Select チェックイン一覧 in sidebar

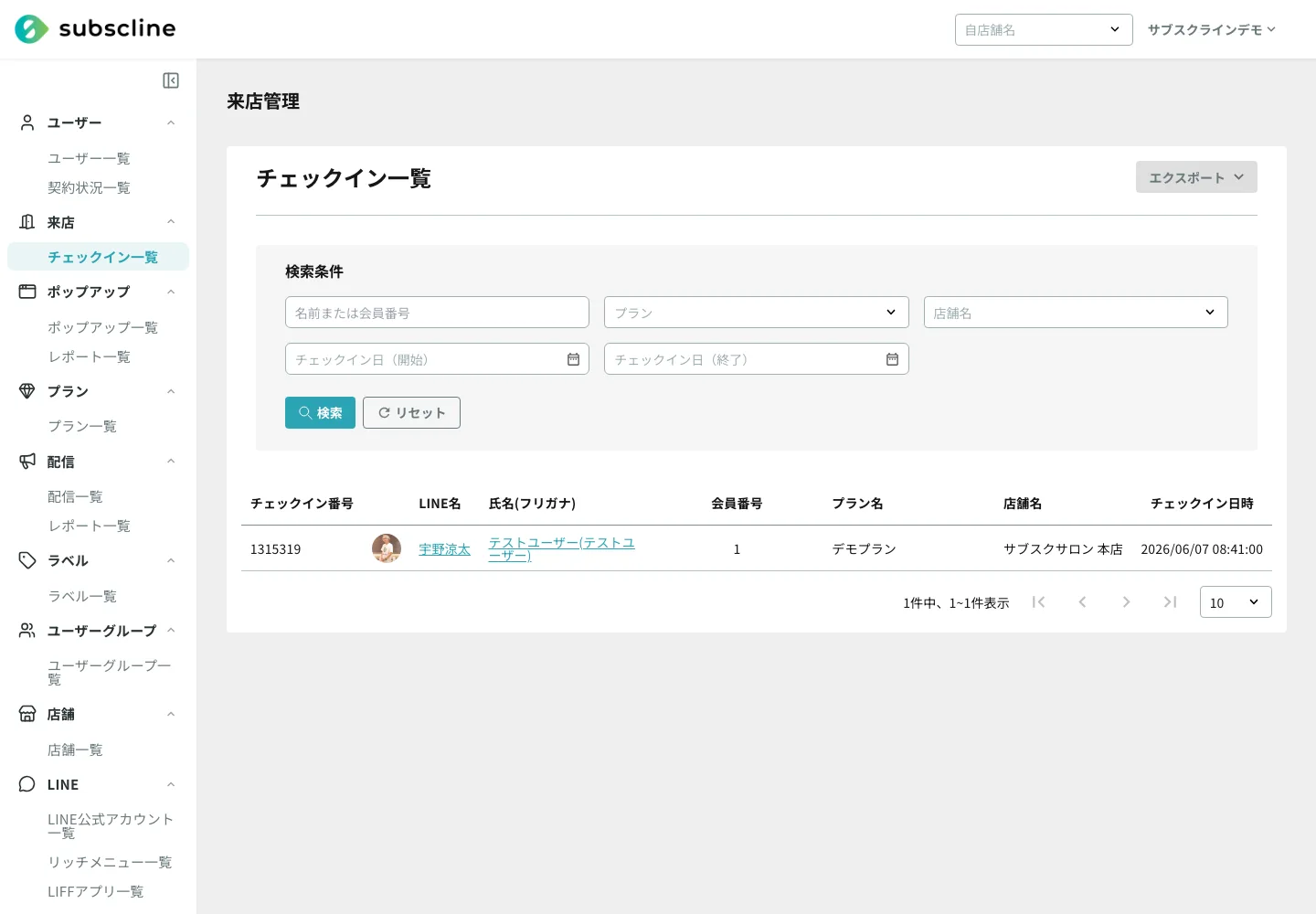(x=99, y=257)
